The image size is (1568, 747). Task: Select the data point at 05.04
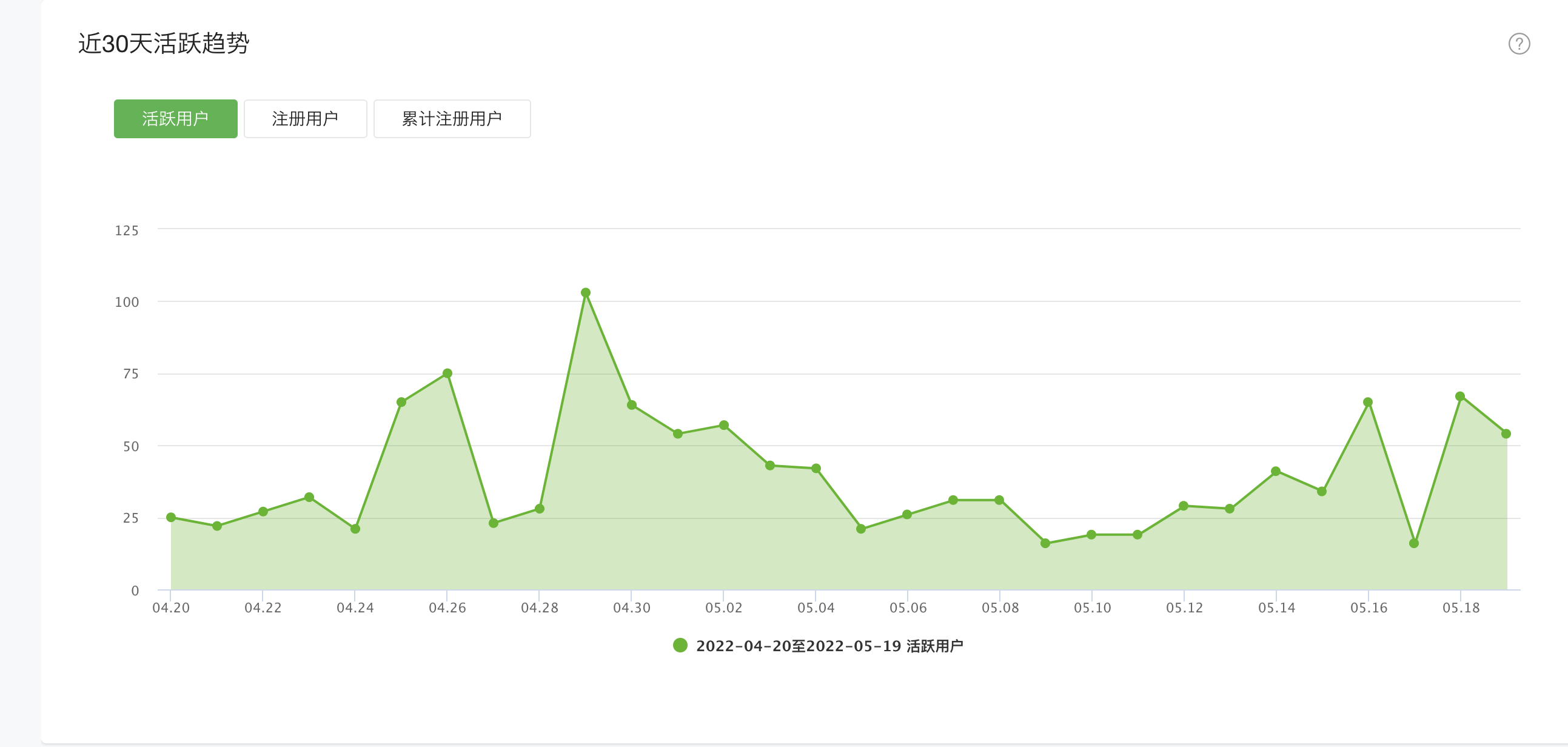click(816, 468)
